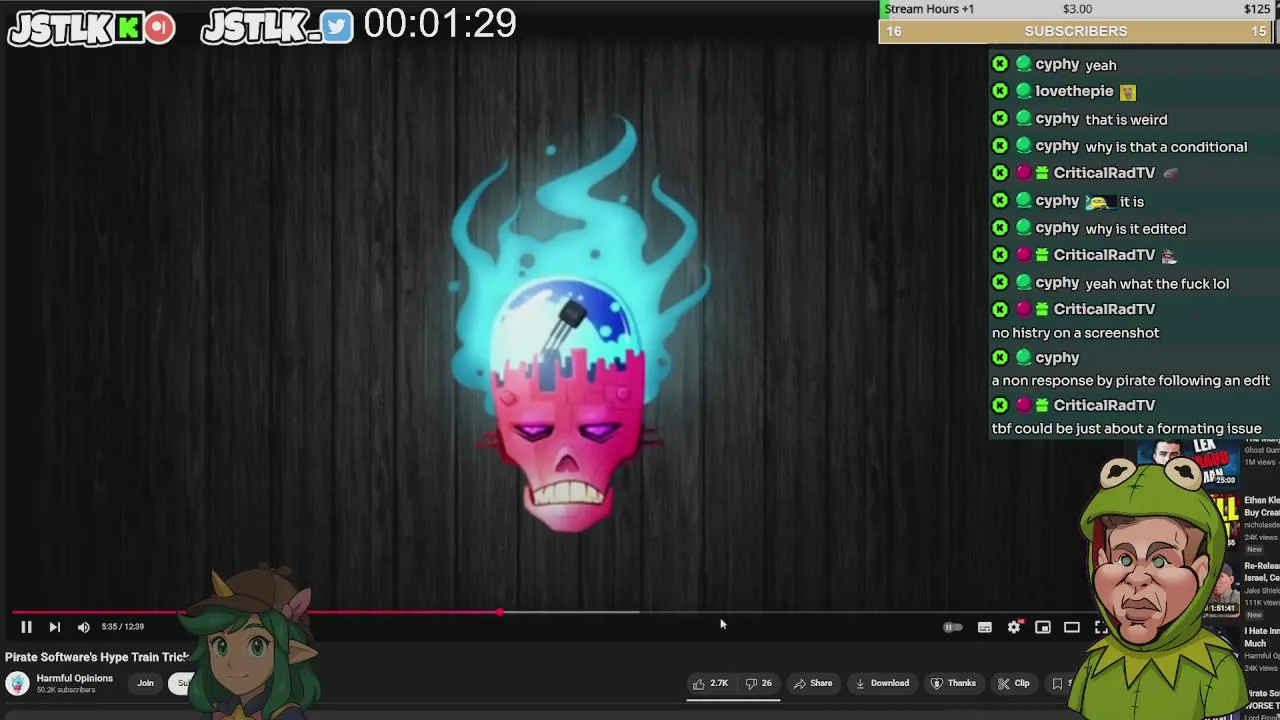Switch to miniplayer mode
The image size is (1280, 720).
(x=1043, y=627)
